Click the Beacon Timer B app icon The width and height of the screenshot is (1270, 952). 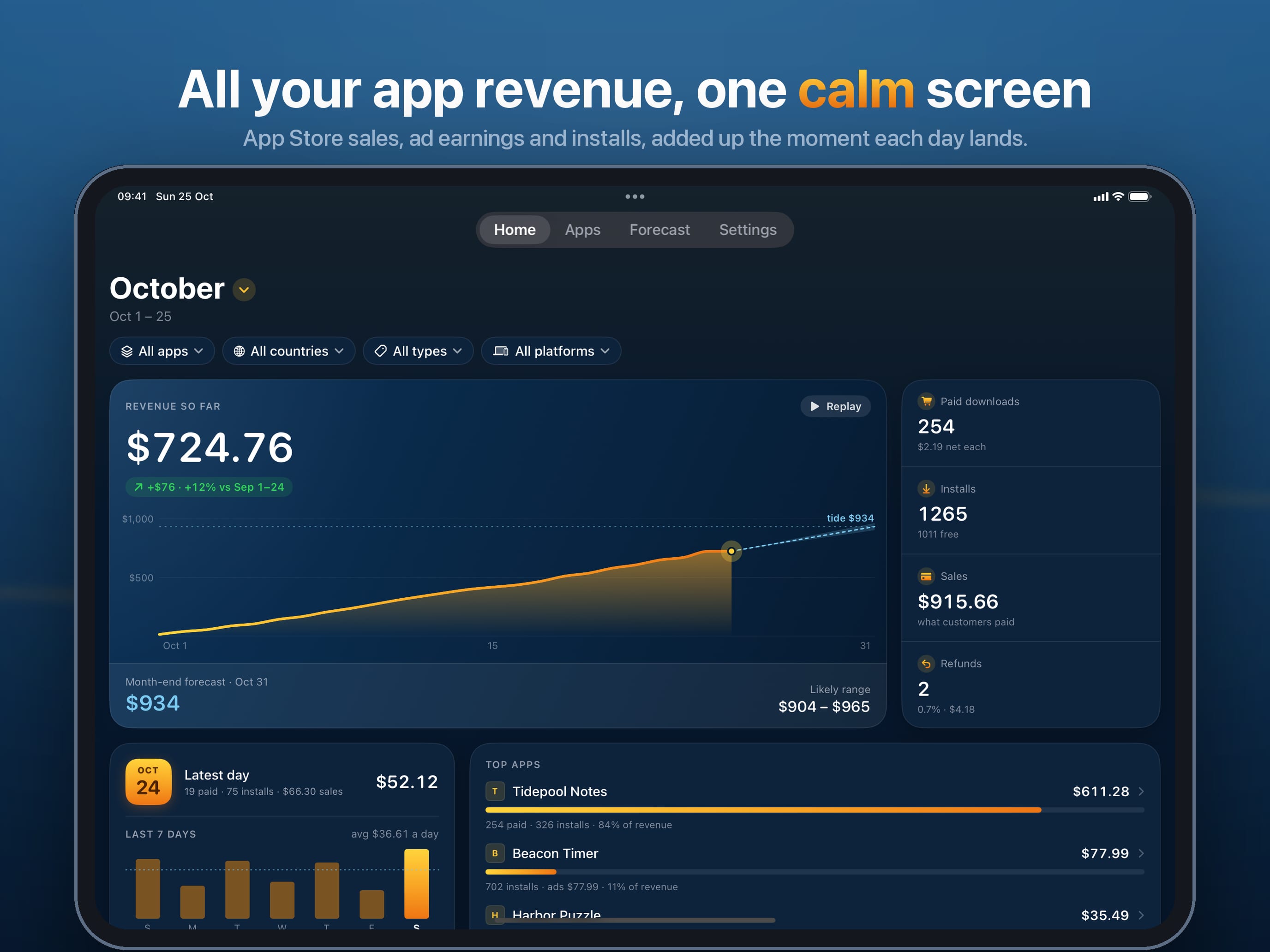495,853
